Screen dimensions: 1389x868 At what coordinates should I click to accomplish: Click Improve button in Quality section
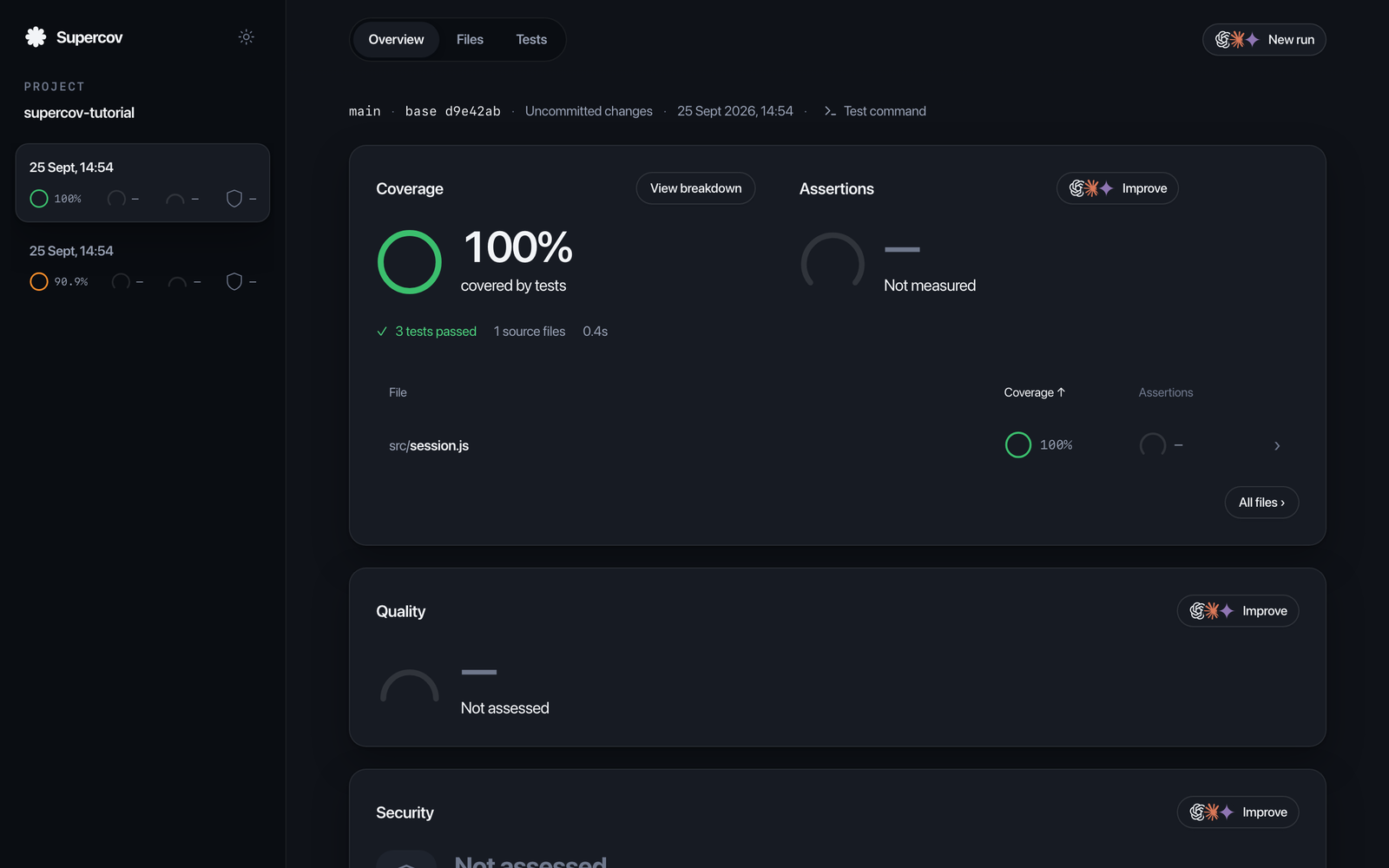click(x=1238, y=611)
